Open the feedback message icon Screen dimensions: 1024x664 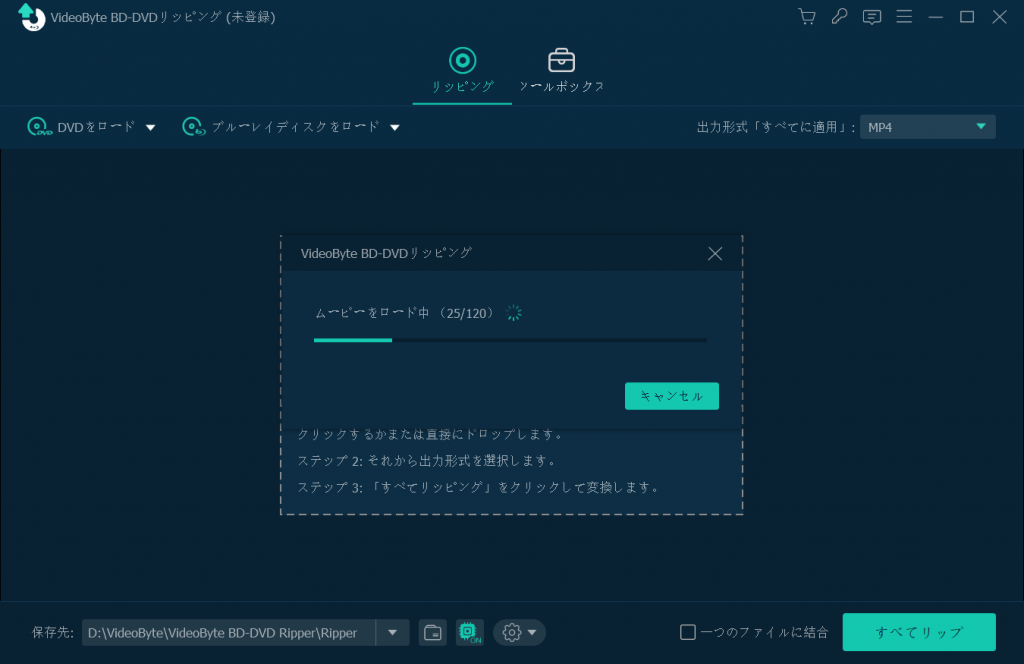pos(871,17)
